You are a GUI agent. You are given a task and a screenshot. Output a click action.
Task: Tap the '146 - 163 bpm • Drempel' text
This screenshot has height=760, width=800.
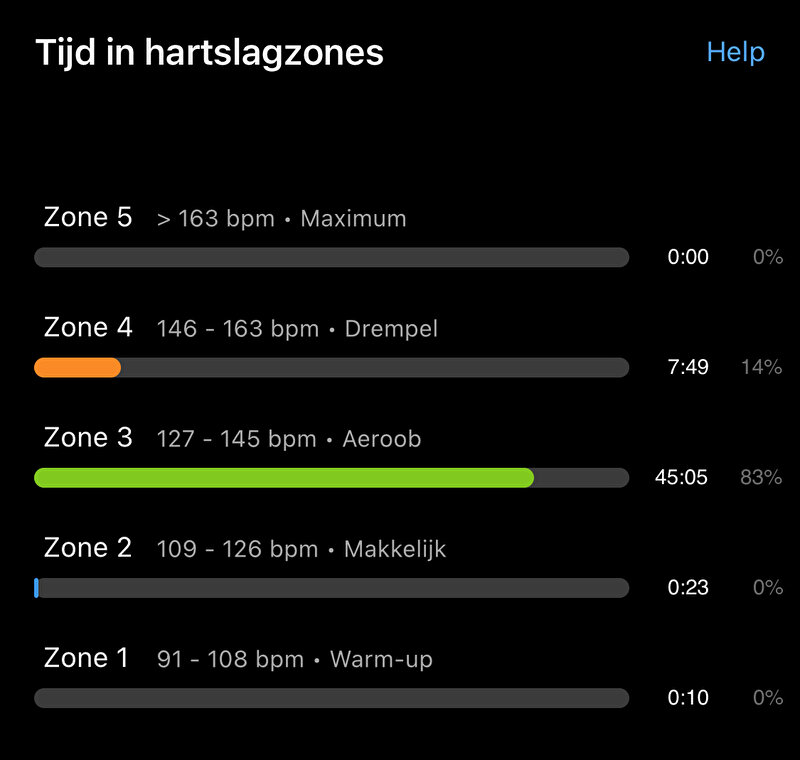tap(297, 329)
